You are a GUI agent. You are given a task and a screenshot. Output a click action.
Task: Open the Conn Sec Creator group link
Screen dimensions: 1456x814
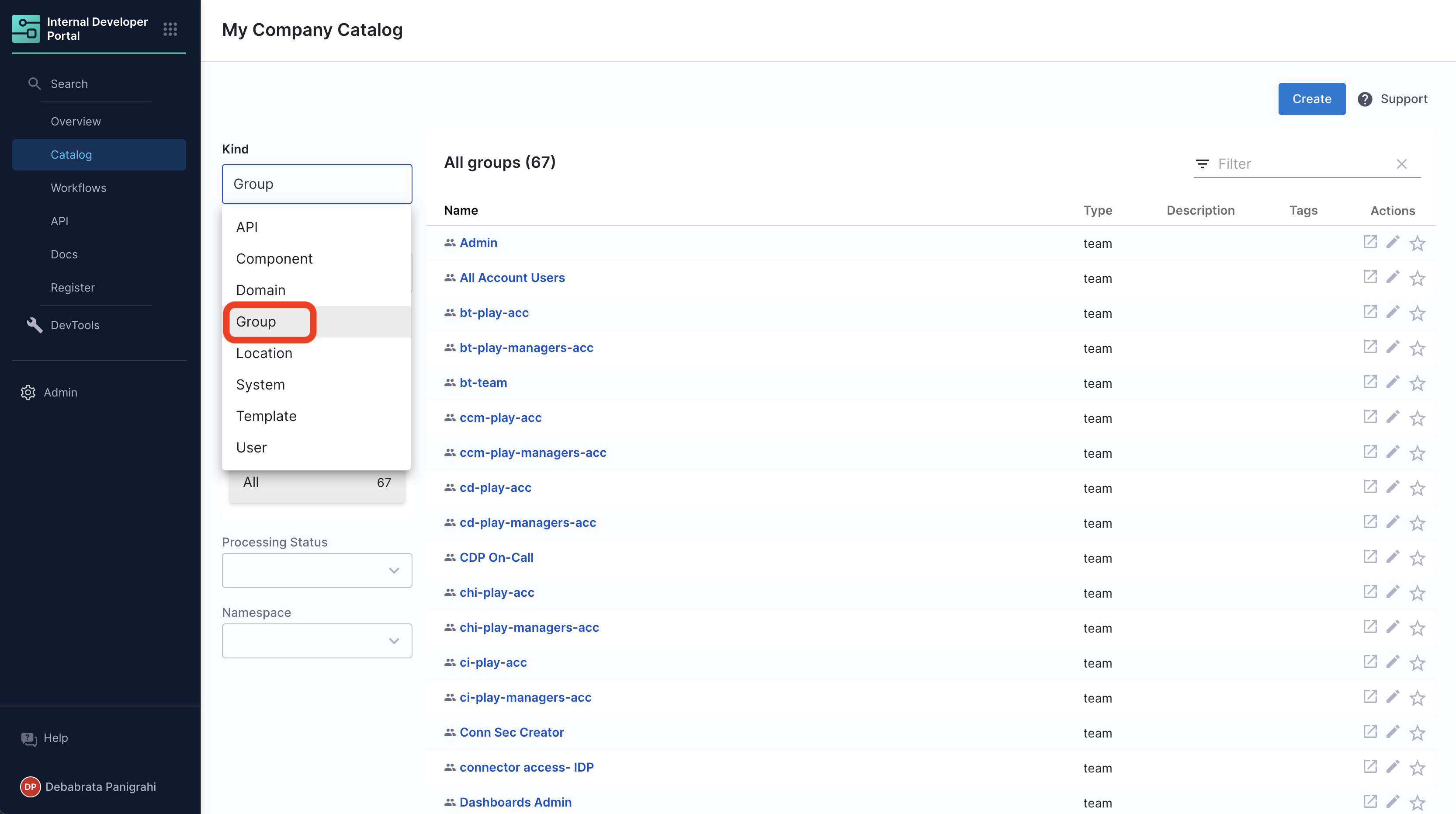click(511, 732)
